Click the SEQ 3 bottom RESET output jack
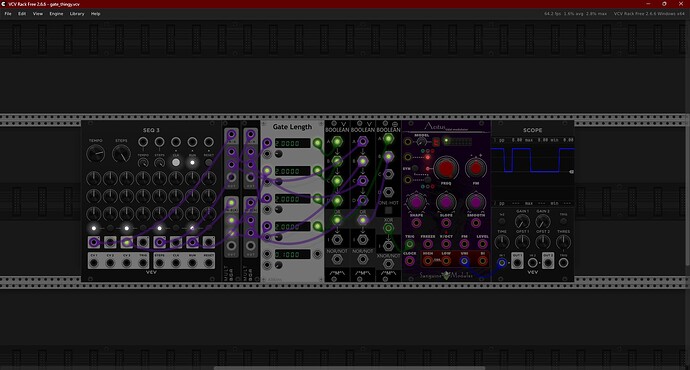 [209, 263]
